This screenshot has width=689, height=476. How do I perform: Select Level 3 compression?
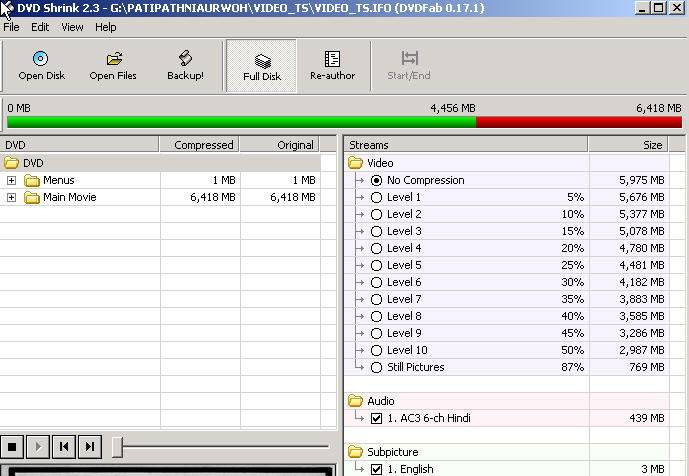(376, 232)
